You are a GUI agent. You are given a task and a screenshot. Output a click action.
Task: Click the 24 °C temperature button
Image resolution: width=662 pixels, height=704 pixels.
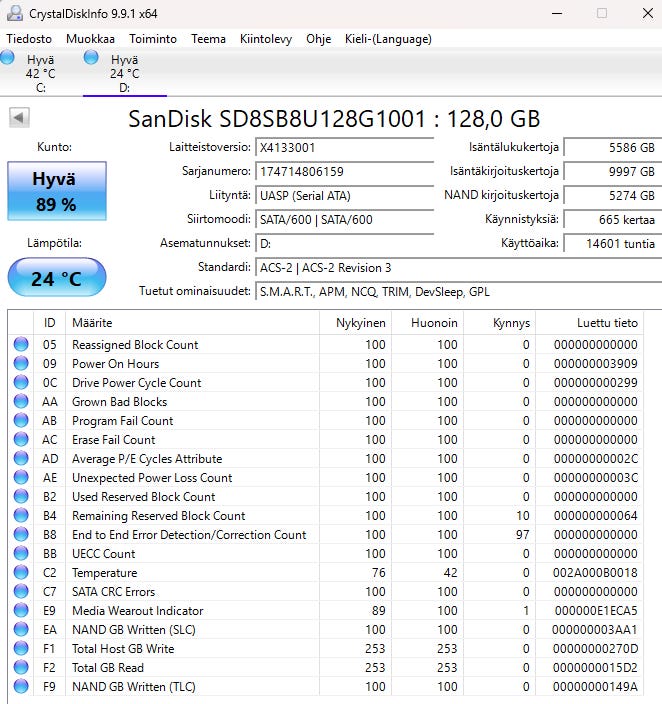pos(57,277)
